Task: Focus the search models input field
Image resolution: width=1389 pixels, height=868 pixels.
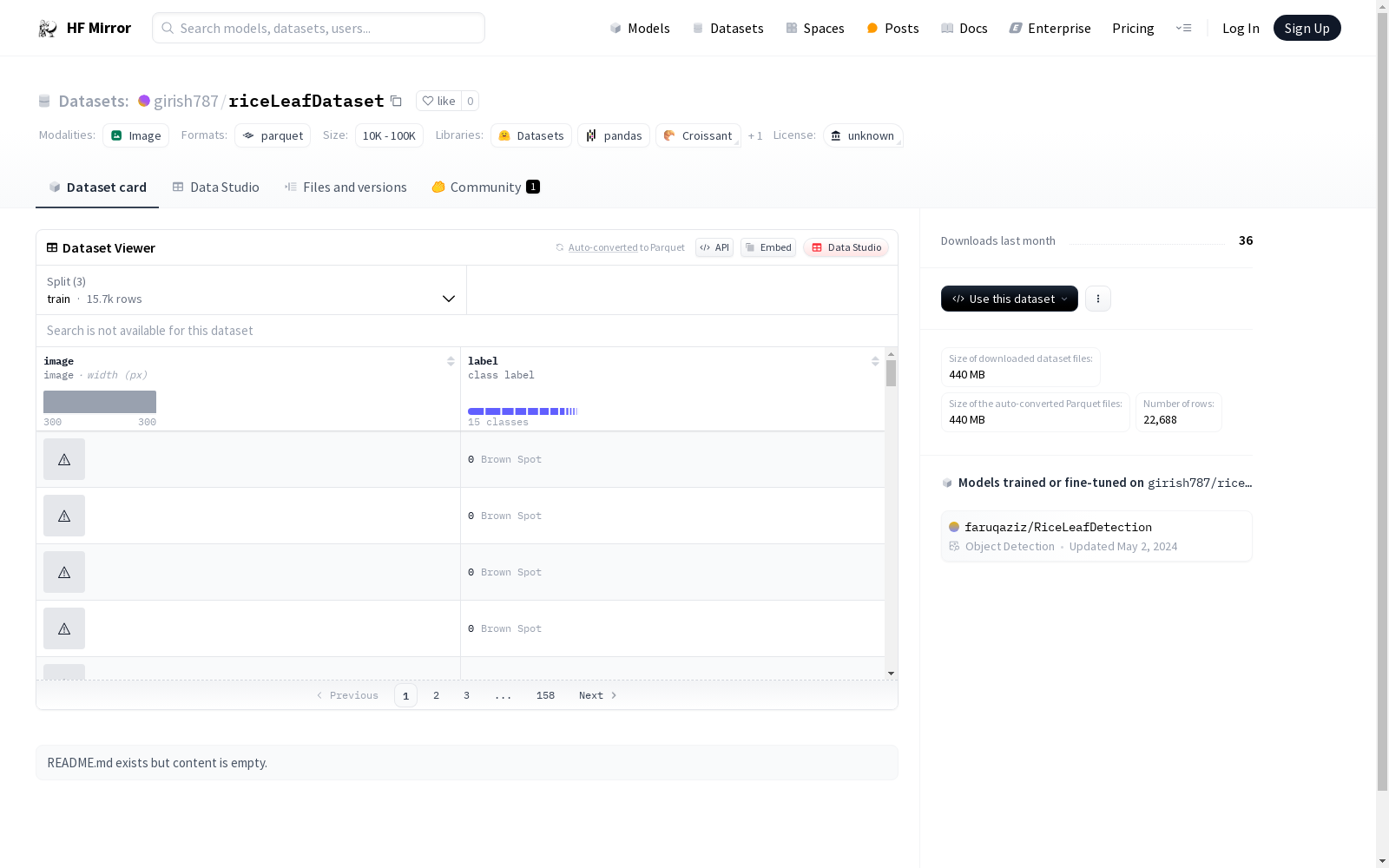Action: pos(319,28)
